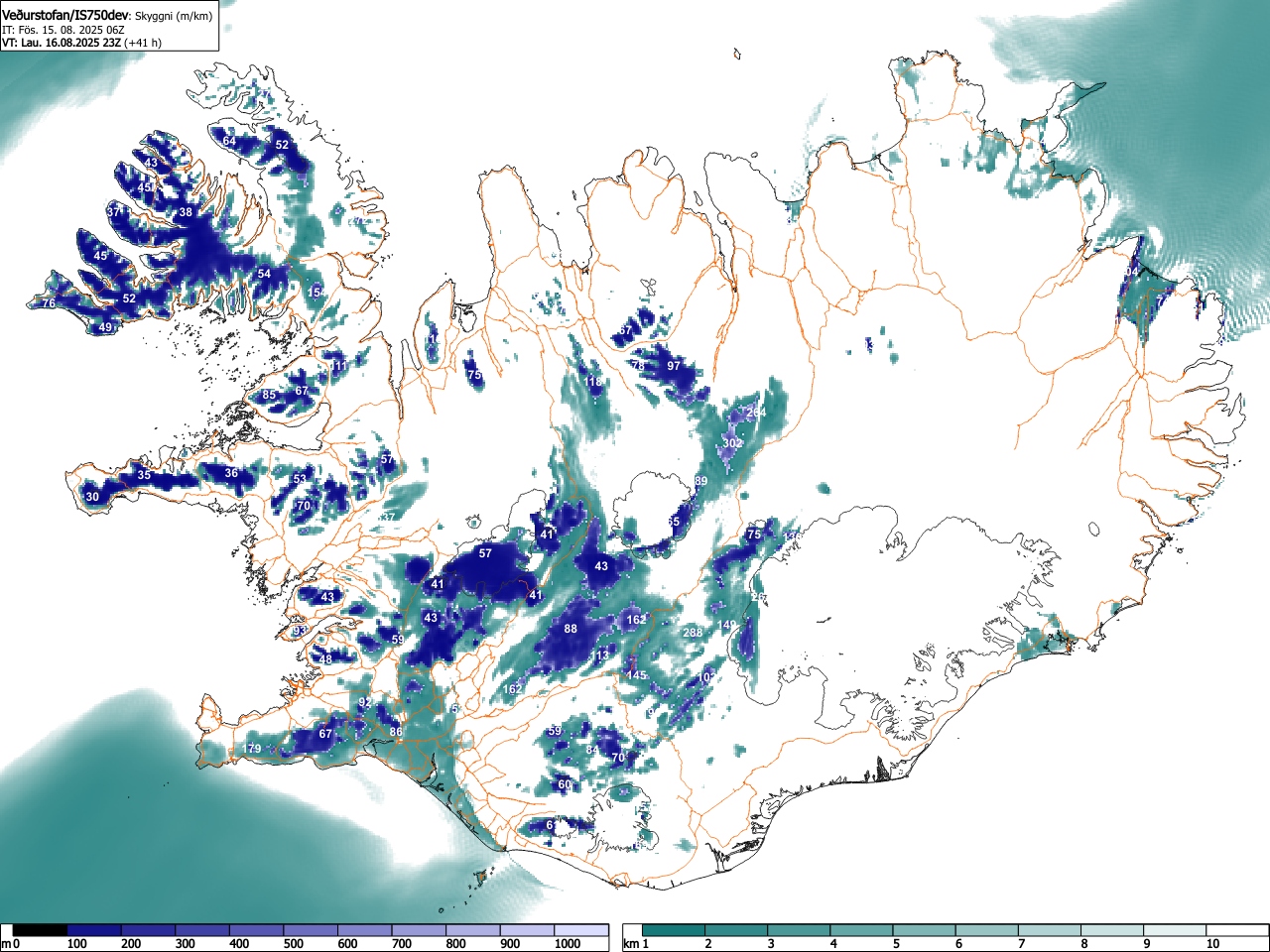Image resolution: width=1270 pixels, height=952 pixels.
Task: Click visibility value 30 on Snæfellsnes peninsula
Action: coord(92,497)
